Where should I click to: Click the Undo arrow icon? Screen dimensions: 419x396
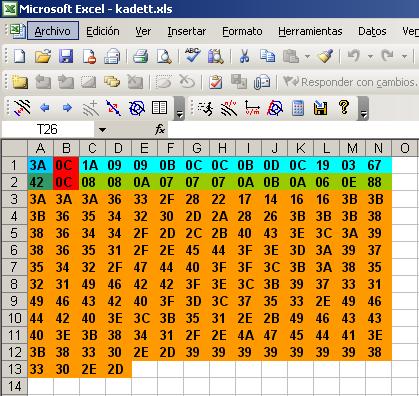tap(354, 56)
